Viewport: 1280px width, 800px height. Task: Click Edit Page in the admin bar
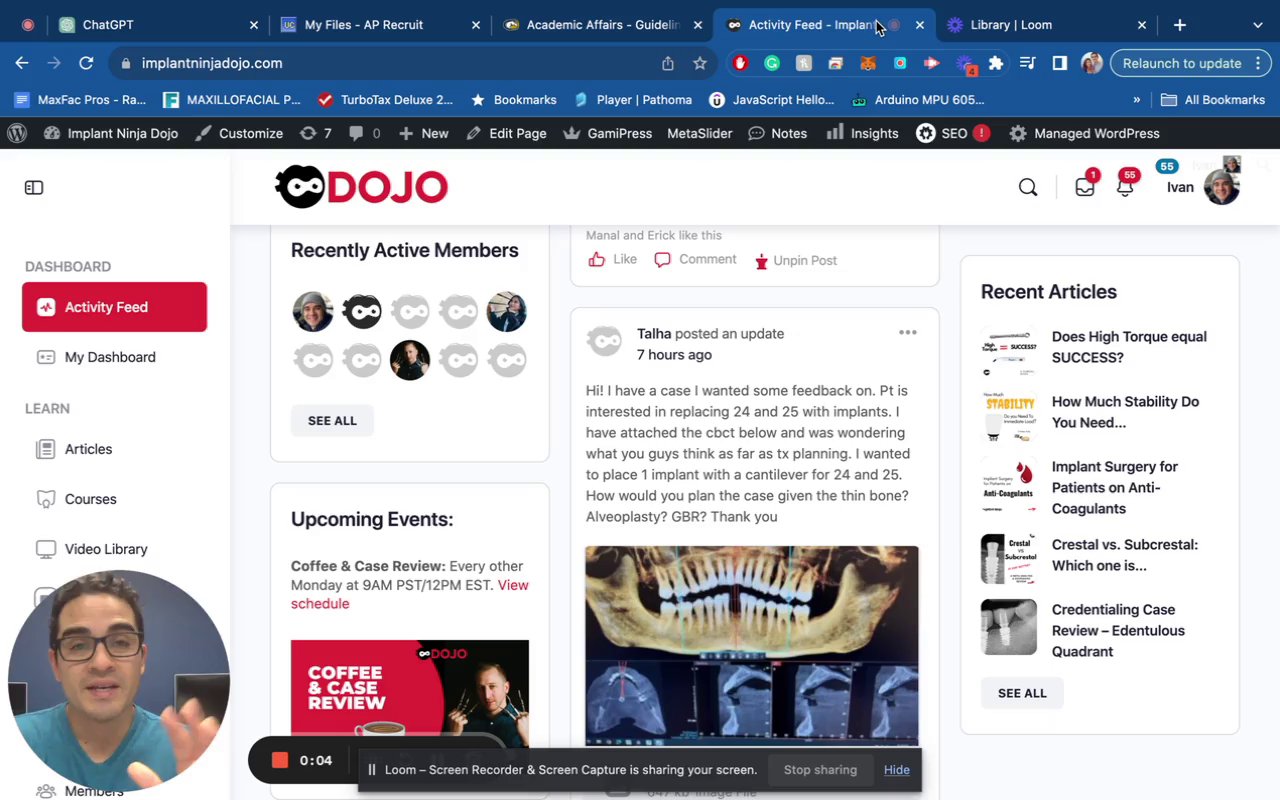click(506, 133)
